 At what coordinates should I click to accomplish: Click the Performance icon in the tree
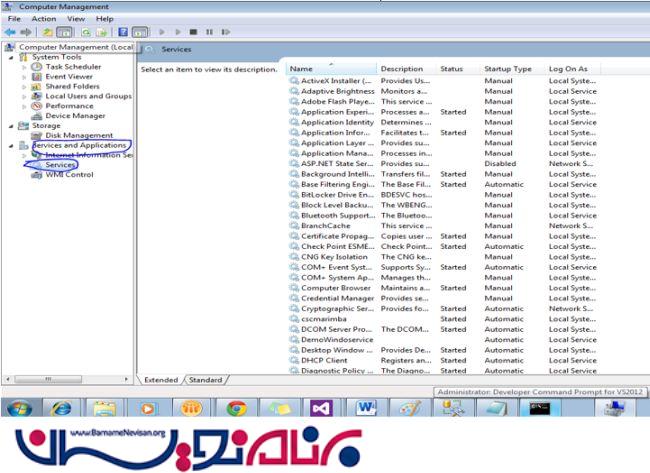pyautogui.click(x=37, y=105)
